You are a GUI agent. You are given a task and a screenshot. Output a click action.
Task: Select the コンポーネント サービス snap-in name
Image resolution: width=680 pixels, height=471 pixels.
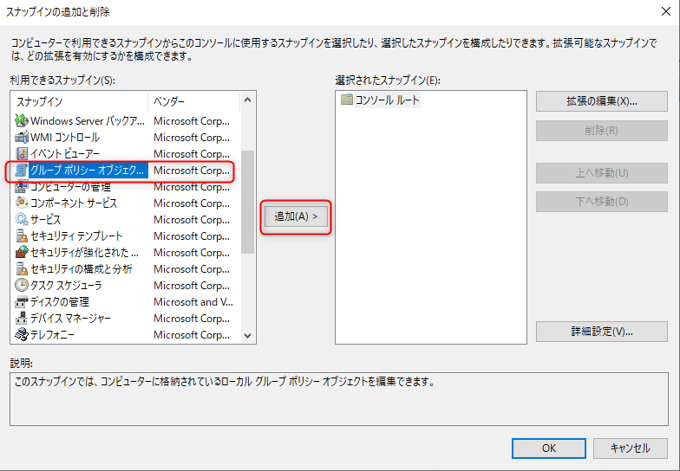coord(74,203)
